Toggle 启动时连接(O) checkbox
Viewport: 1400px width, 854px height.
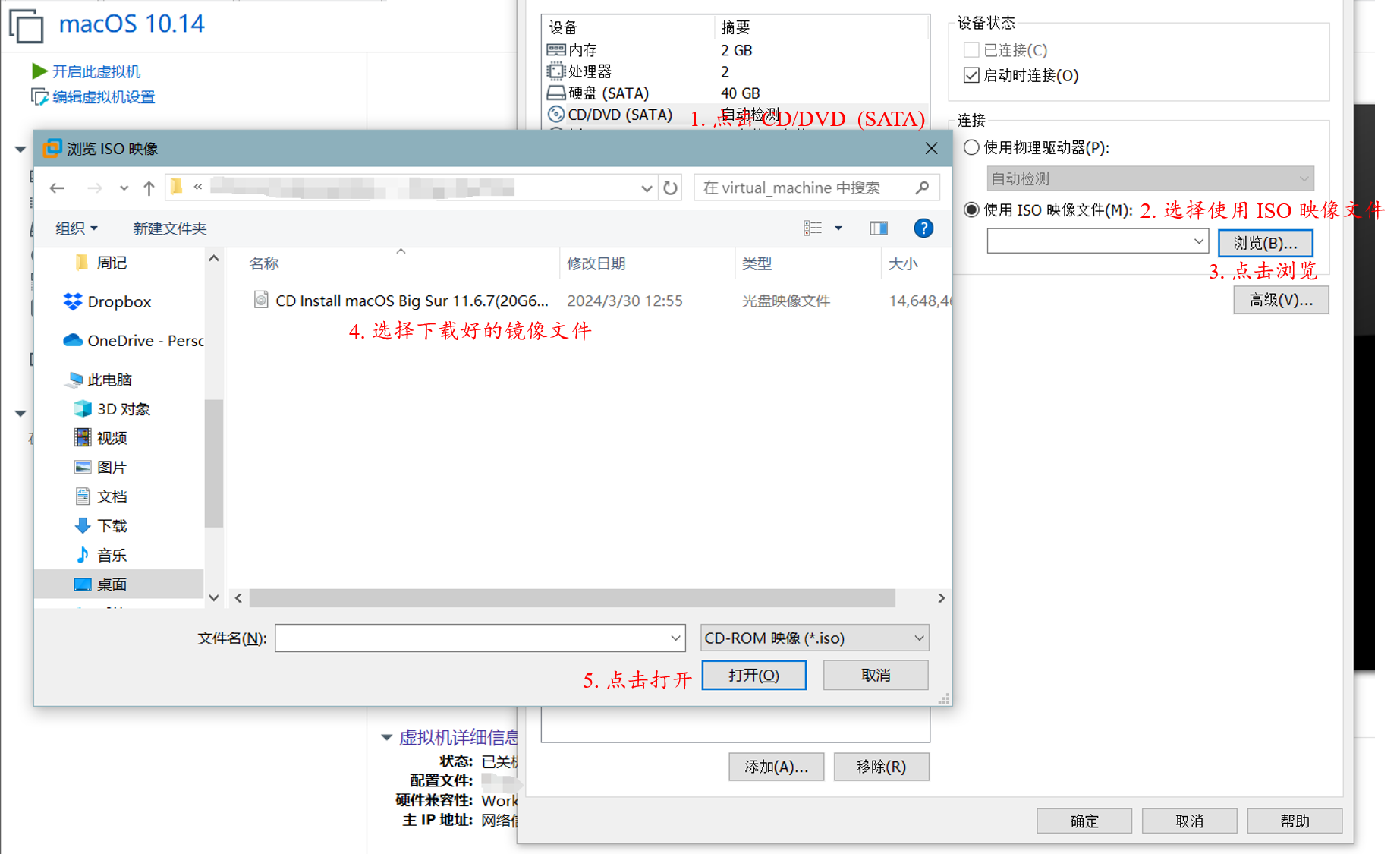click(971, 75)
